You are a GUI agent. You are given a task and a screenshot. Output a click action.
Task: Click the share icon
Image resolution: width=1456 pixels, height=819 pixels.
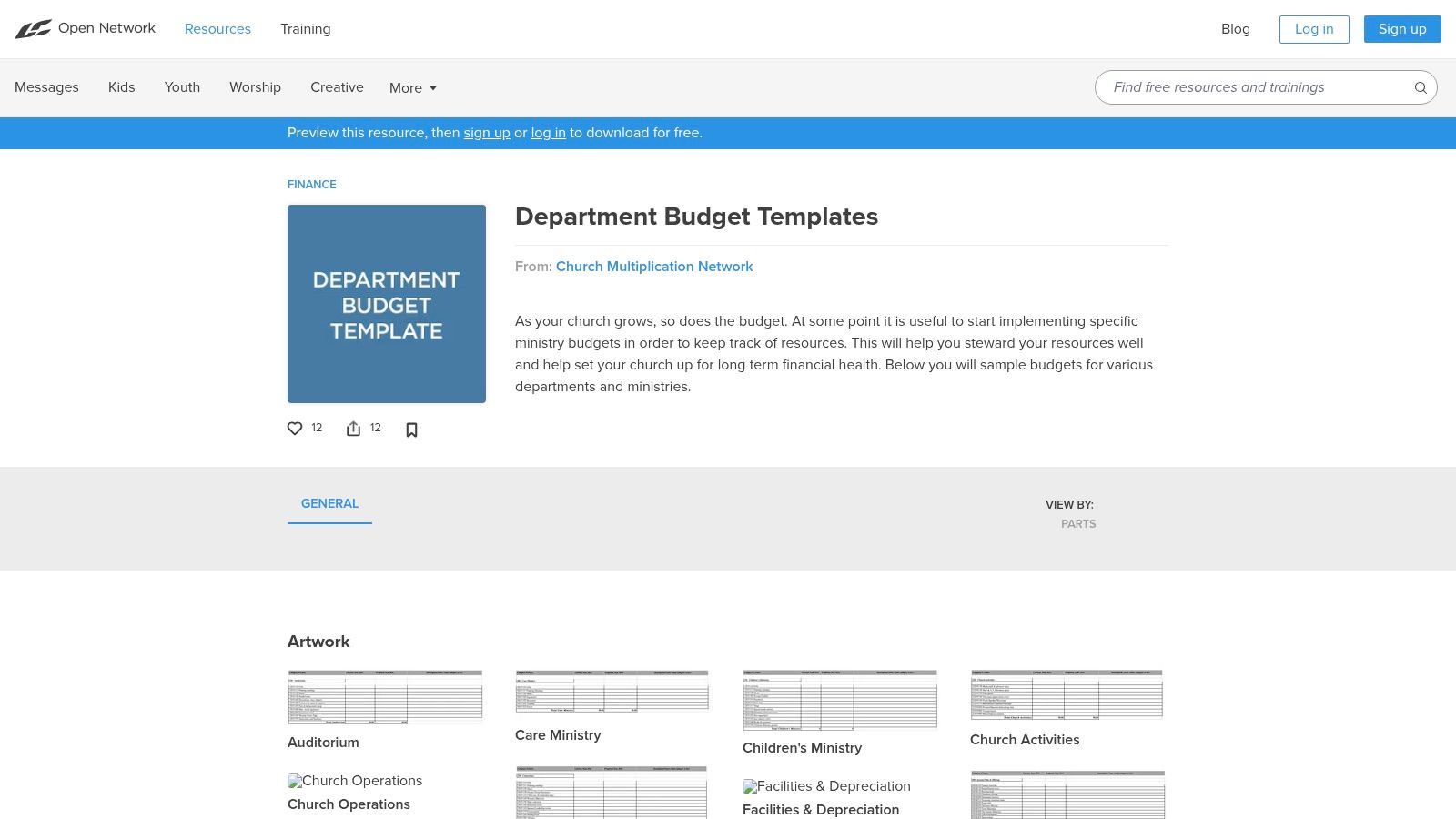tap(353, 429)
